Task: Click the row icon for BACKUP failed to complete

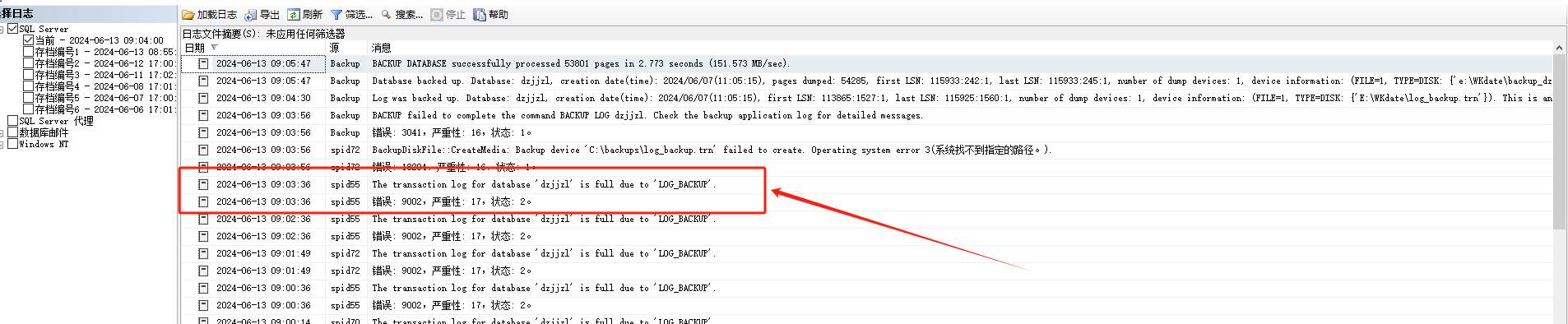Action: (x=203, y=115)
